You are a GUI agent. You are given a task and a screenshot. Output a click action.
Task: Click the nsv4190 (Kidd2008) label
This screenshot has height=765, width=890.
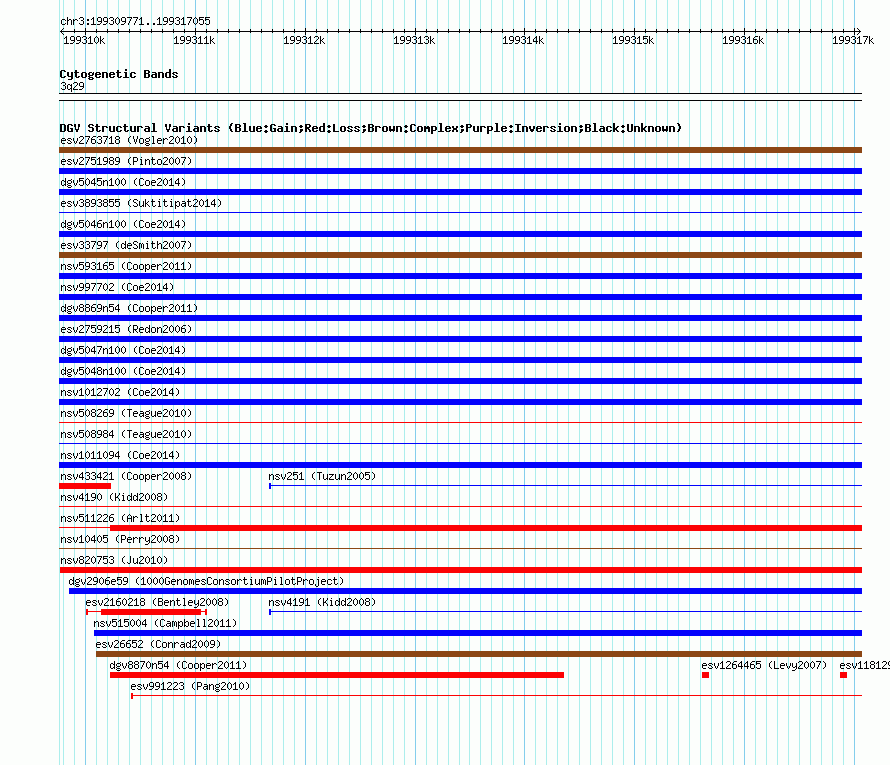pos(114,497)
